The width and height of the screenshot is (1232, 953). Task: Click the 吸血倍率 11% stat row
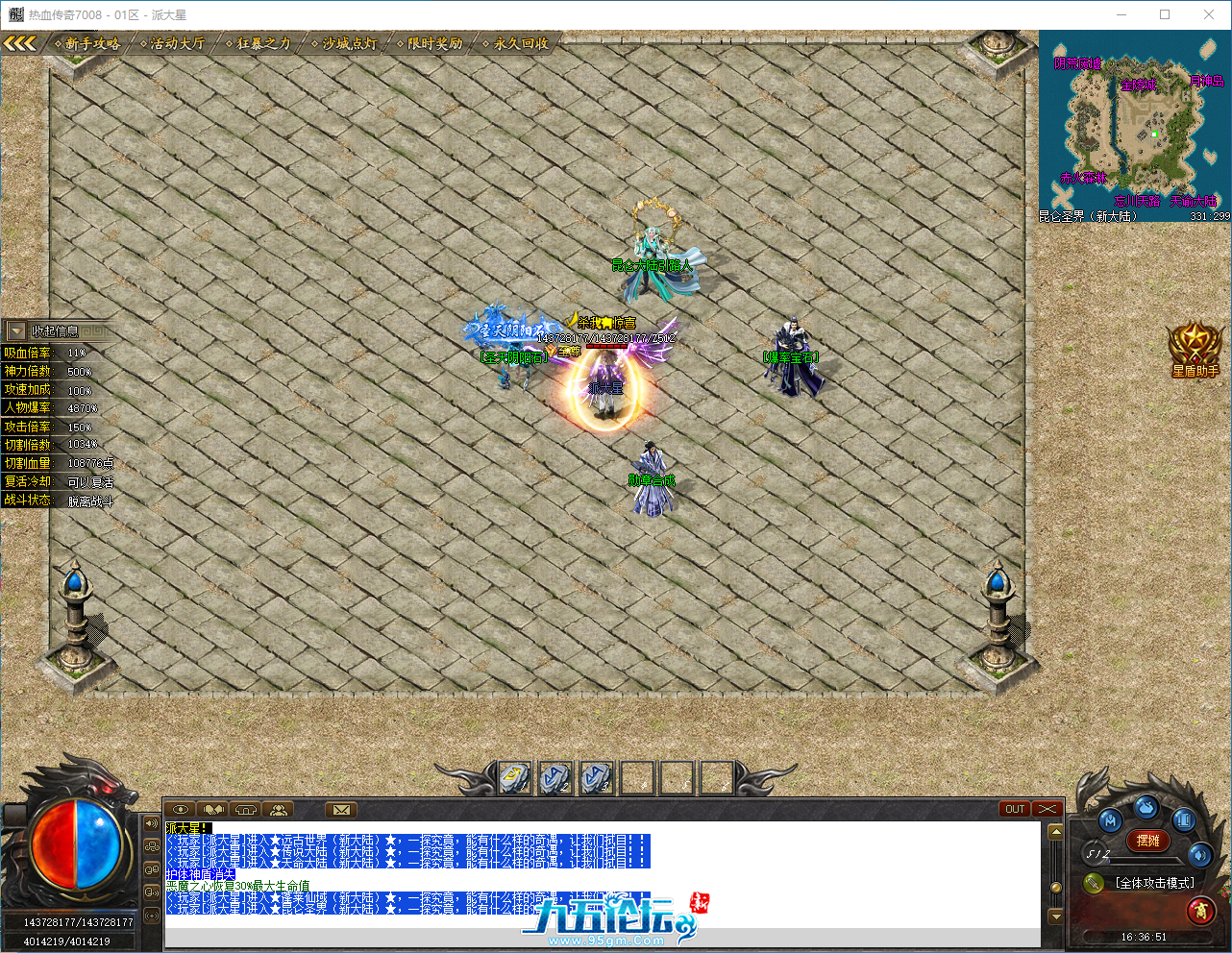tap(58, 353)
